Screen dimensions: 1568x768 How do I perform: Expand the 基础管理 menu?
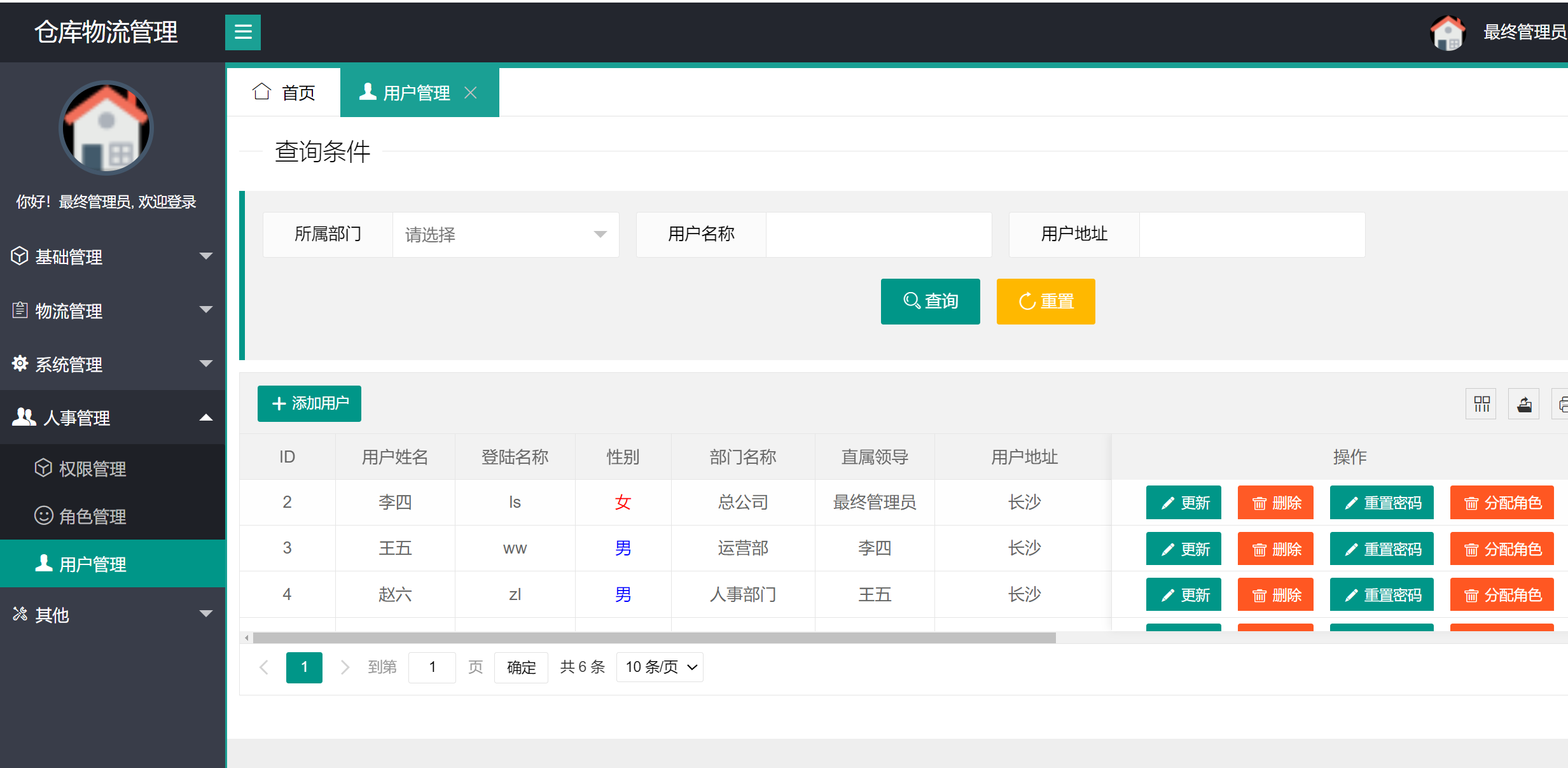coord(113,256)
